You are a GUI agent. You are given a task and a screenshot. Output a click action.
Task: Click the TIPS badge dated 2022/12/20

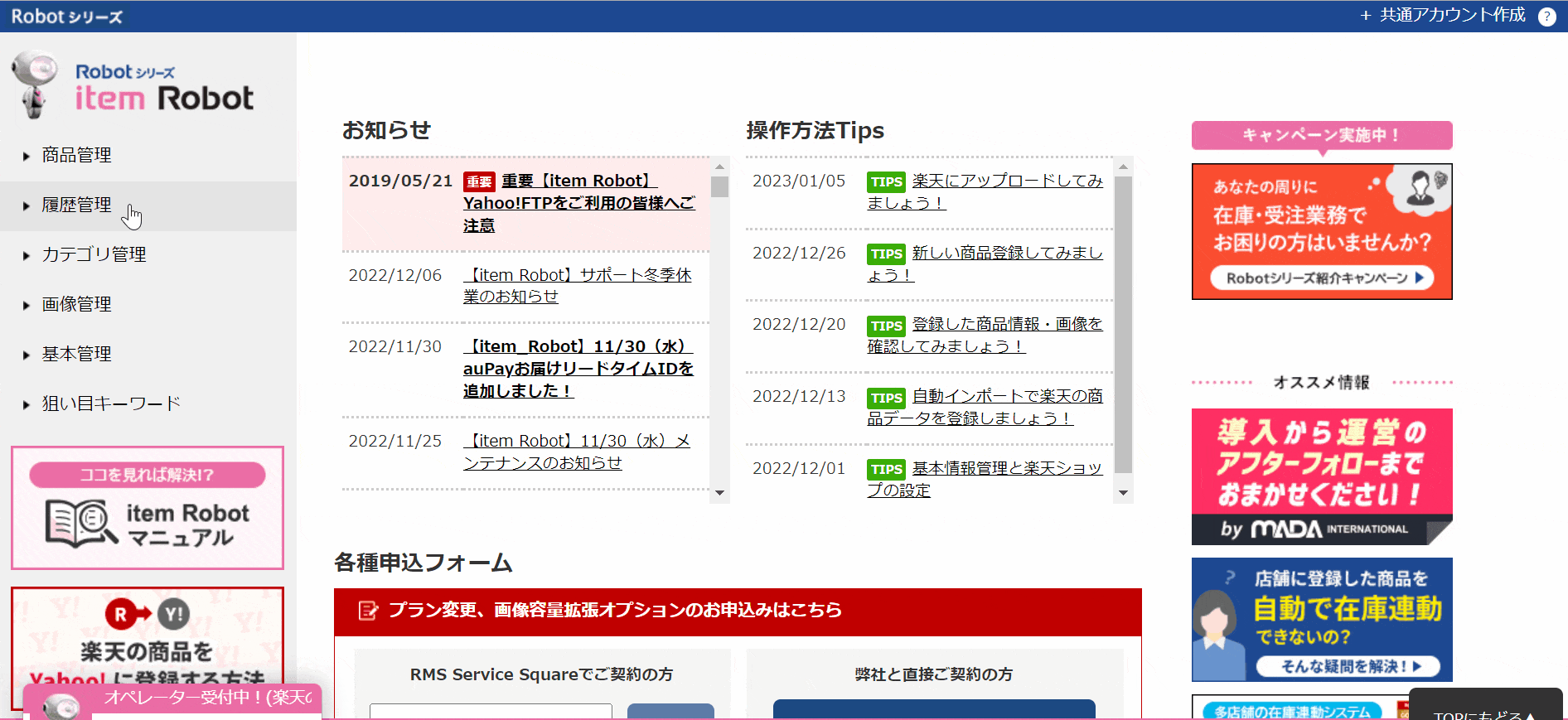[886, 326]
